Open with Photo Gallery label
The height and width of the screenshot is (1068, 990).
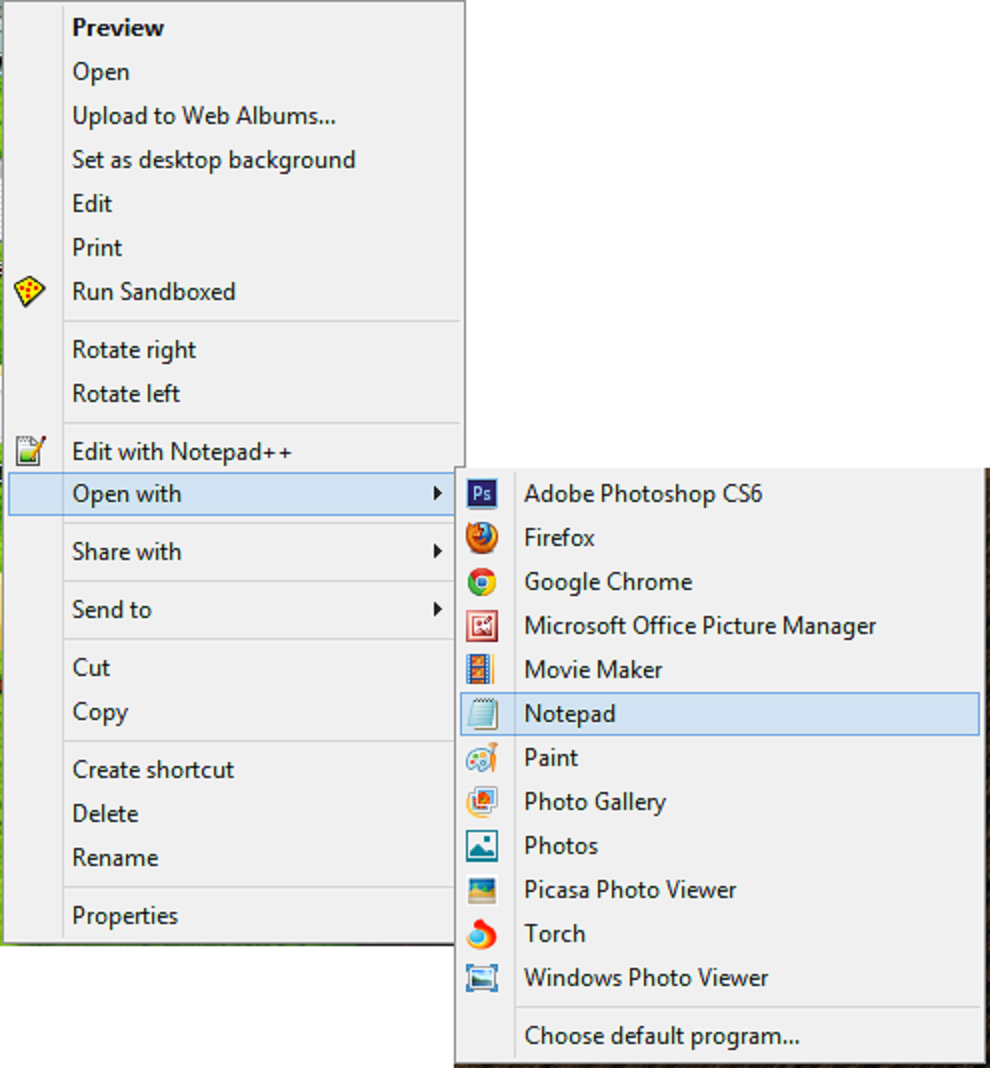coord(595,802)
